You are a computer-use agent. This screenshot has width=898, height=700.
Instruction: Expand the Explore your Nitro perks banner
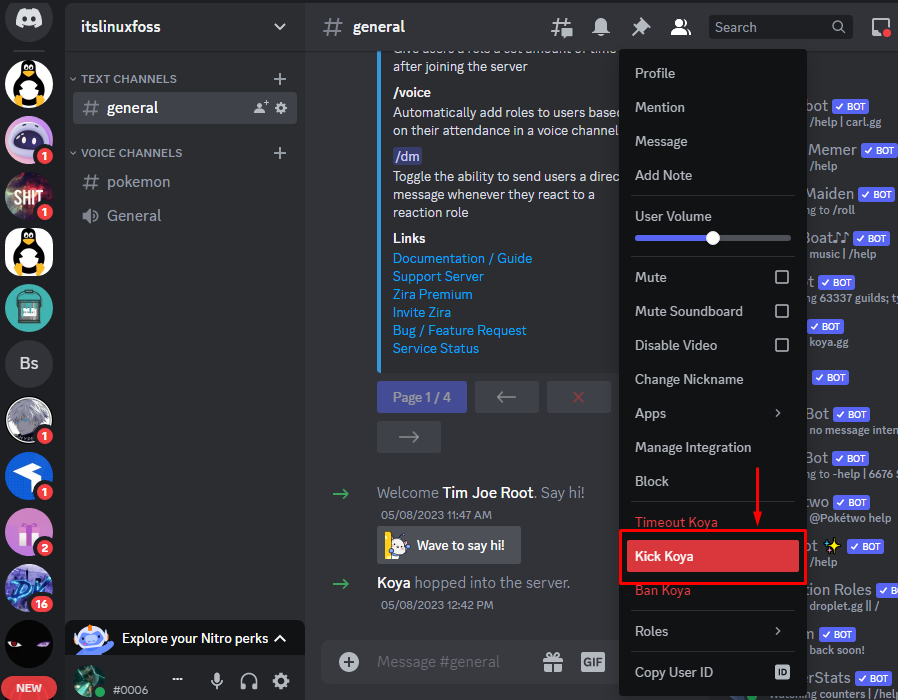point(185,638)
